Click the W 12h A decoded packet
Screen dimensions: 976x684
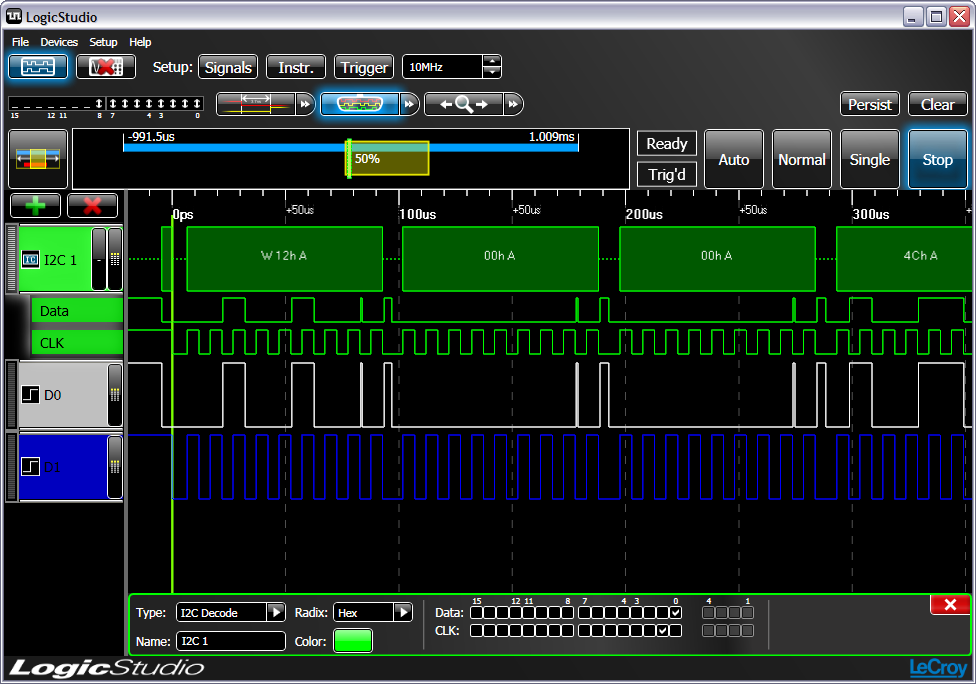[x=284, y=258]
